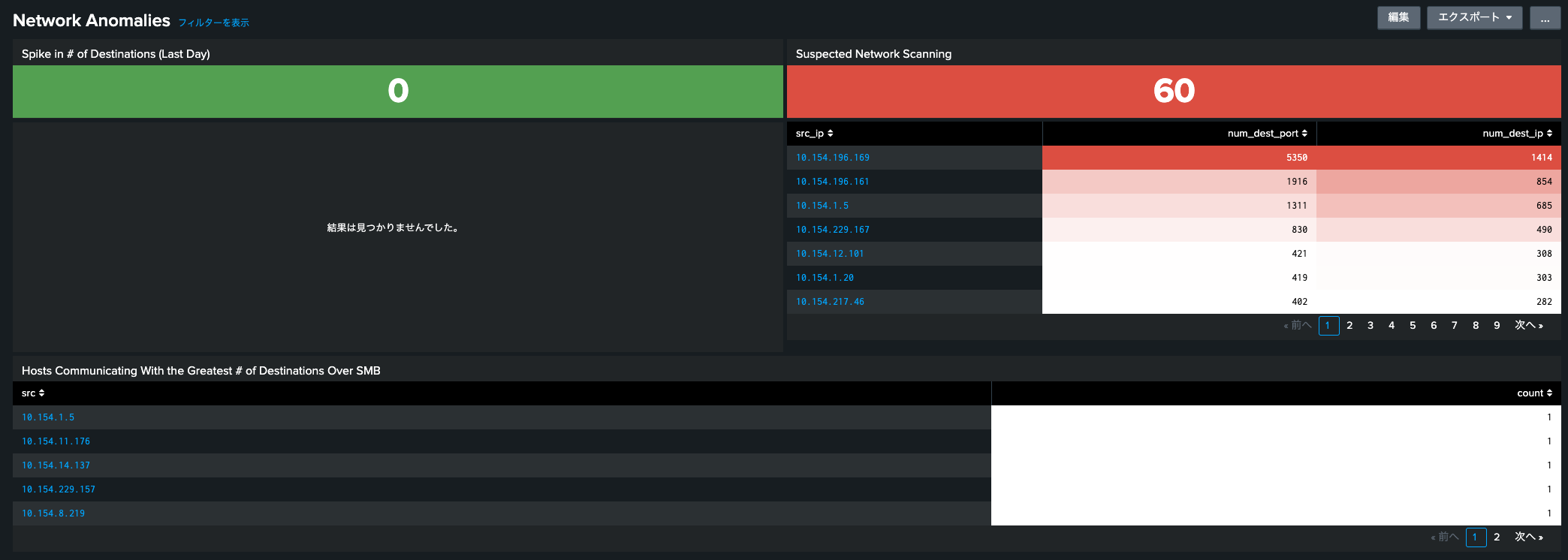This screenshot has width=1568, height=560.
Task: Go to scanning table page 6
Action: [x=1434, y=326]
